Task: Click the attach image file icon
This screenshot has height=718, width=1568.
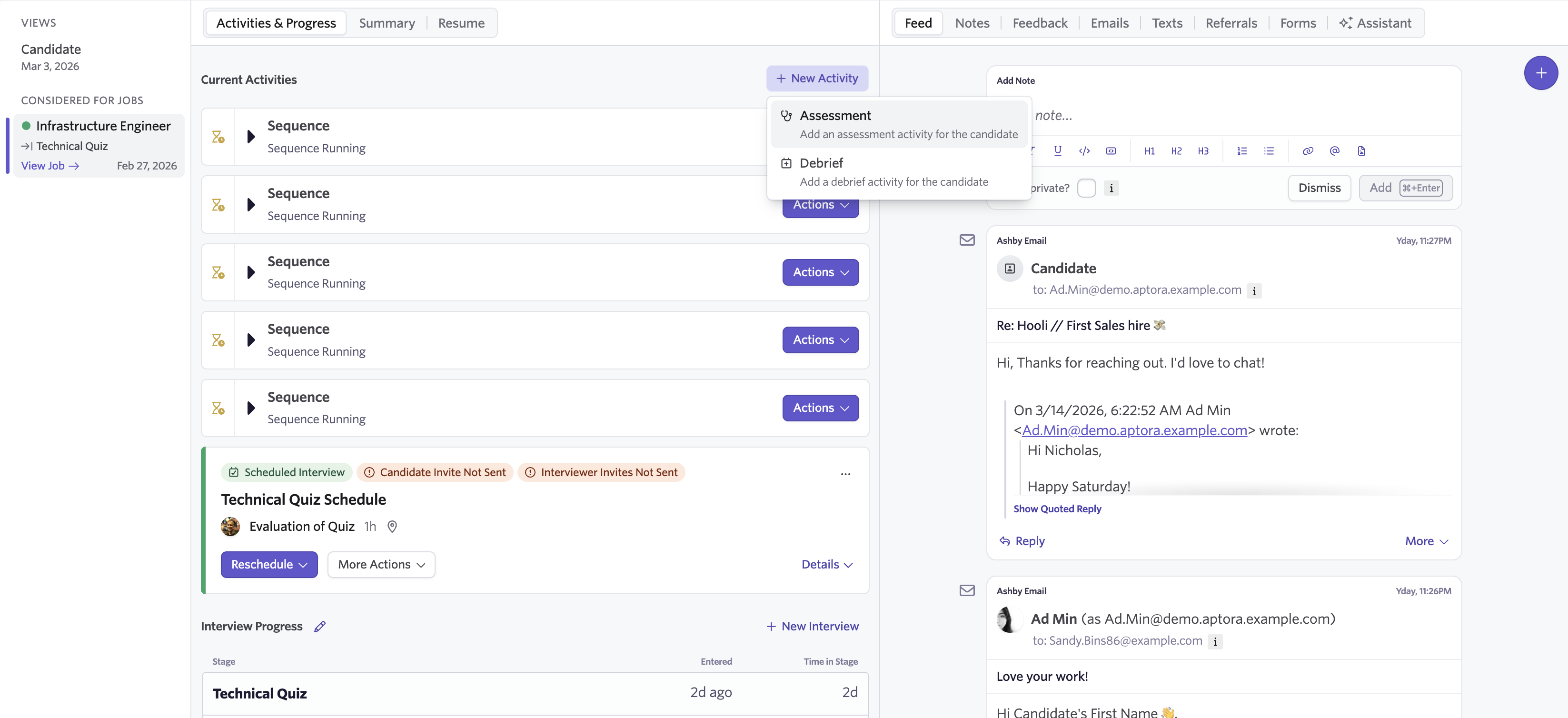Action: pyautogui.click(x=1361, y=151)
